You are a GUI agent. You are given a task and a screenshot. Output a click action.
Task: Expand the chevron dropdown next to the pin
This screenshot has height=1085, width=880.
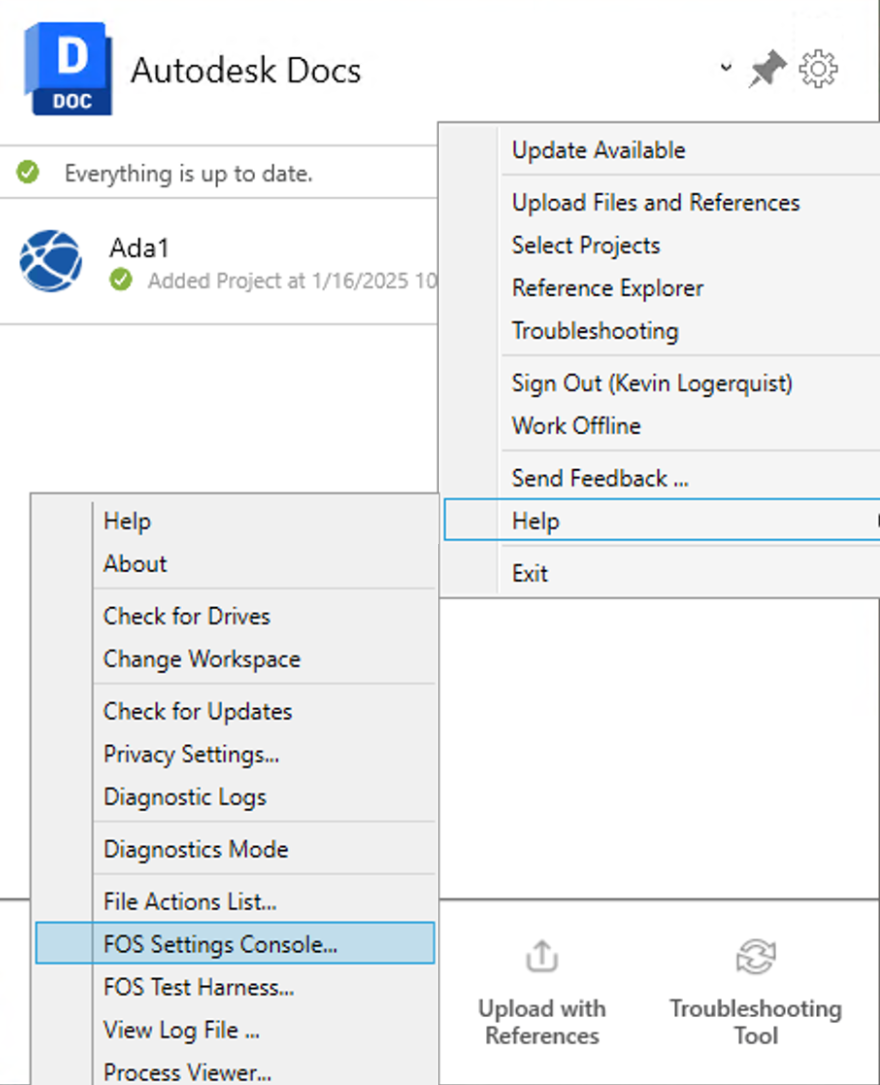725,69
